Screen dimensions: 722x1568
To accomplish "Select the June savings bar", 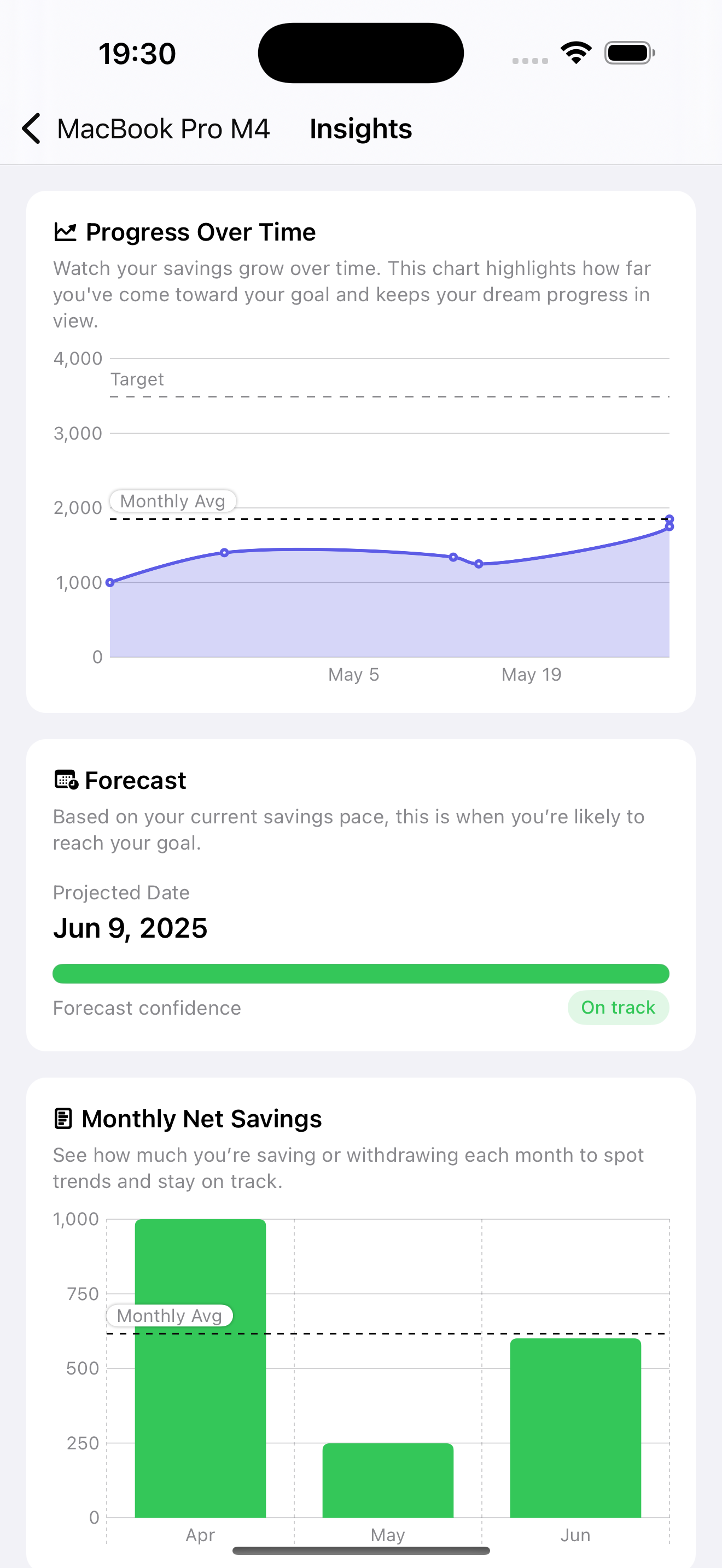I will [x=575, y=1427].
